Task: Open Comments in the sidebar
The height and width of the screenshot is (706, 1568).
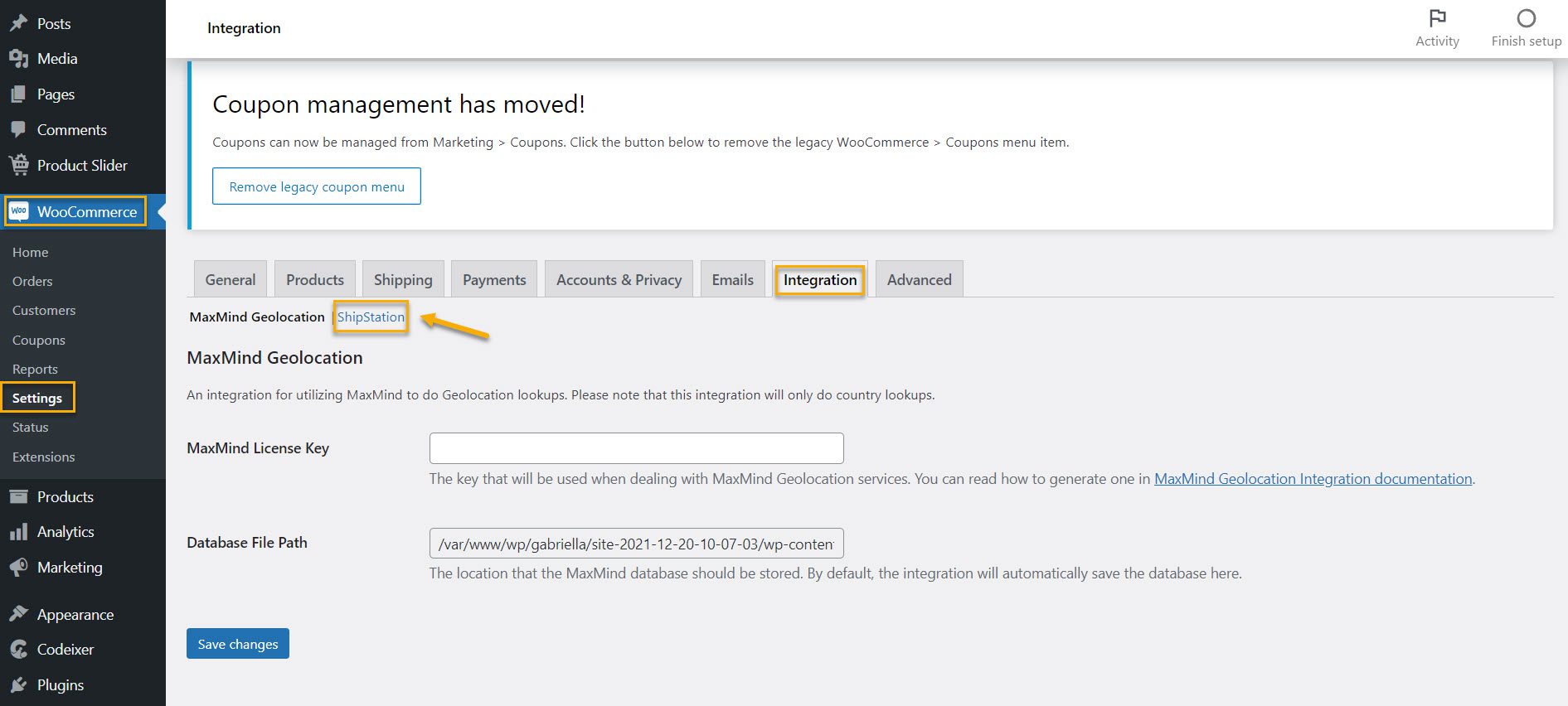Action: point(72,130)
